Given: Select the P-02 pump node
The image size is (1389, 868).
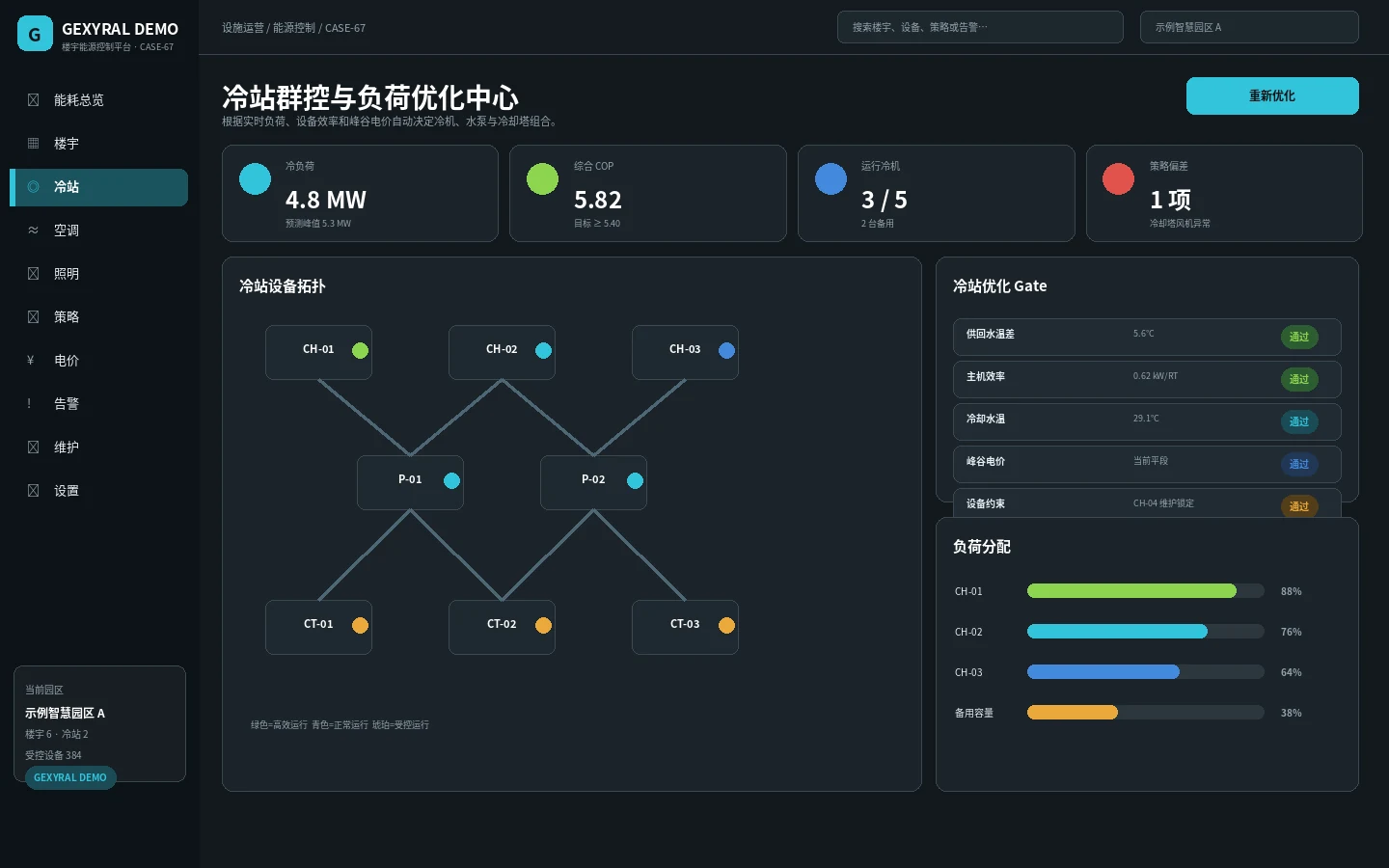Looking at the screenshot, I should [593, 482].
